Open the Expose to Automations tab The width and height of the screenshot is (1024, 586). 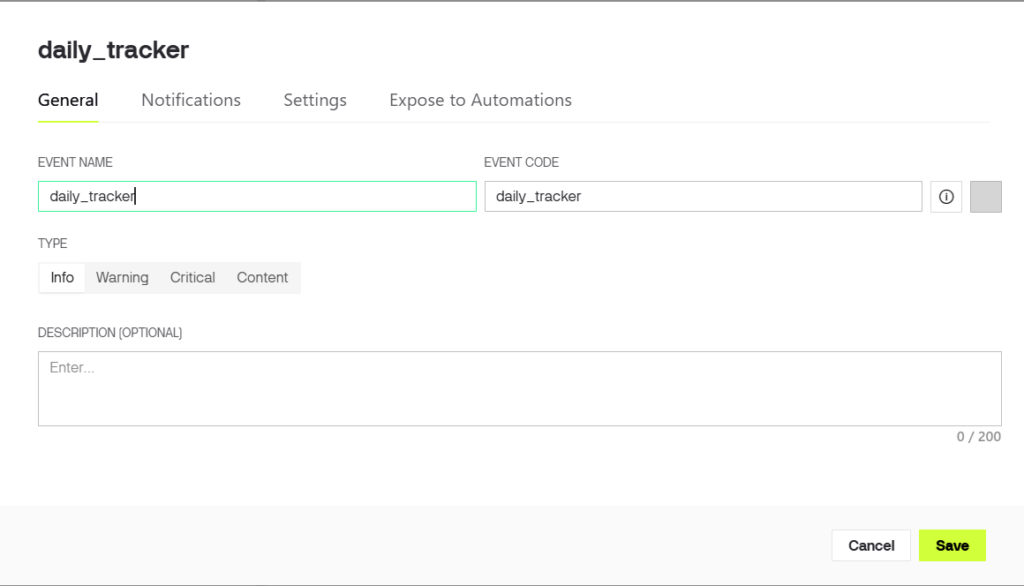tap(480, 100)
